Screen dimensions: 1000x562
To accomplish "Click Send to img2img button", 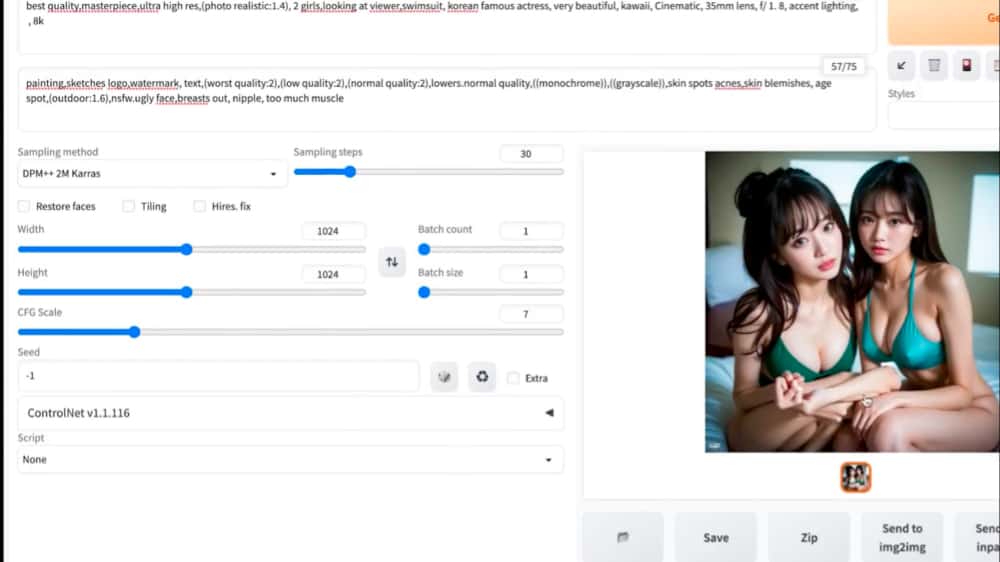I will point(902,537).
